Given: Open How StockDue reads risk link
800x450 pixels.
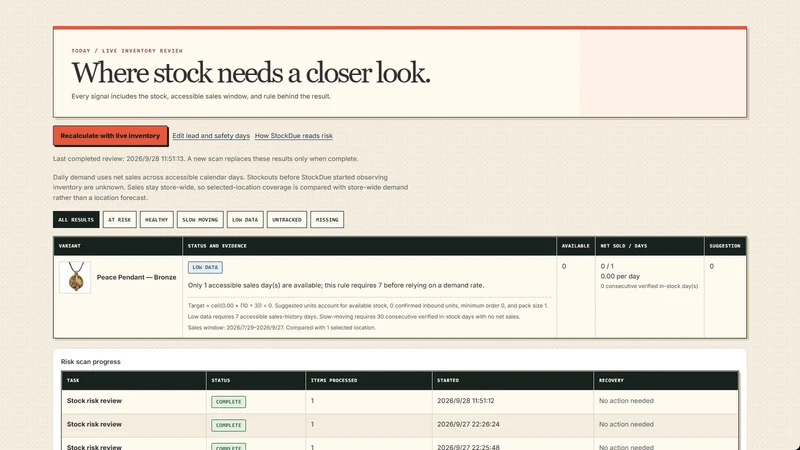Looking at the screenshot, I should point(294,136).
